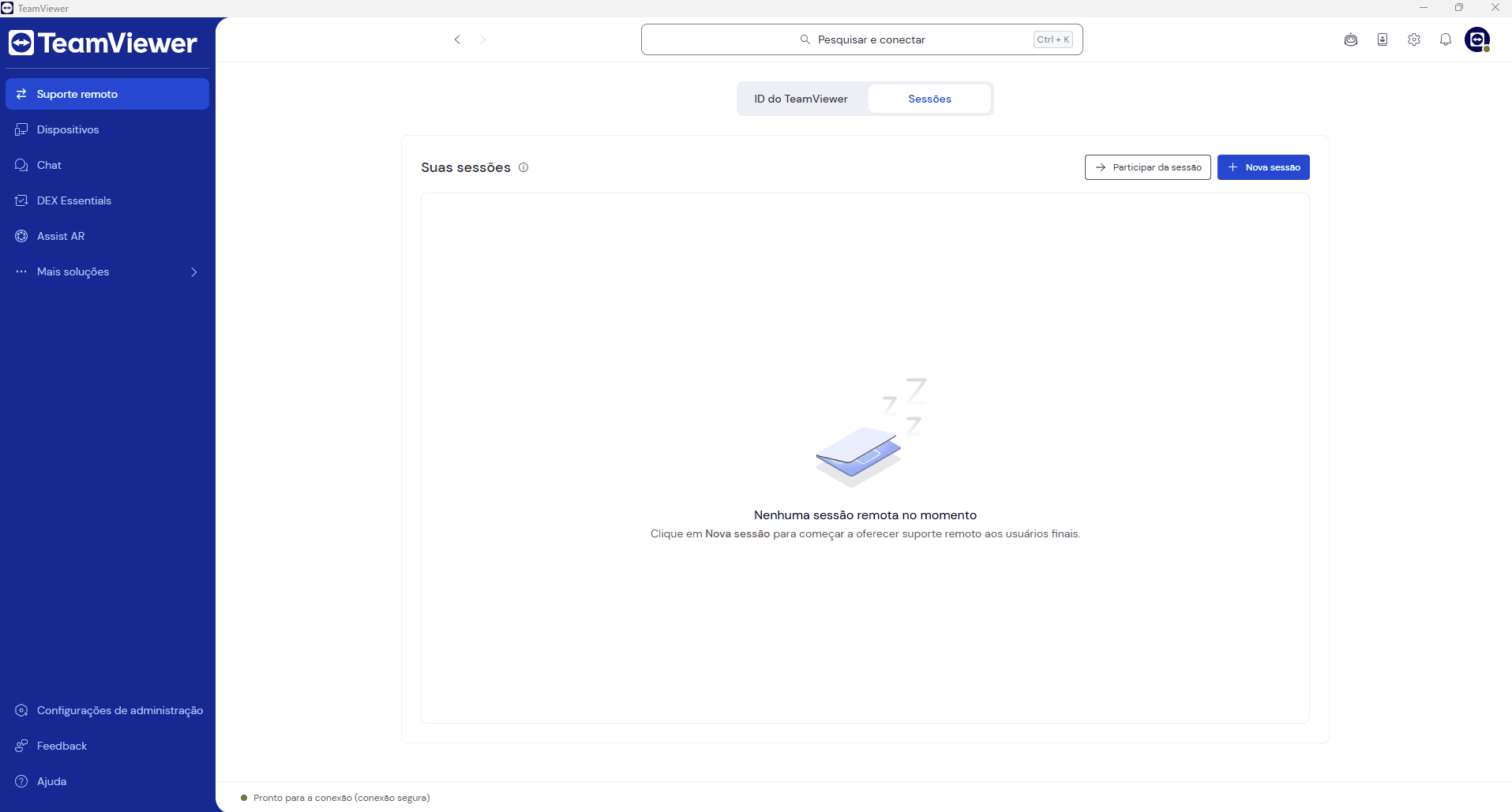
Task: Click the Ctrl + K shortcut badge
Action: click(x=1053, y=39)
